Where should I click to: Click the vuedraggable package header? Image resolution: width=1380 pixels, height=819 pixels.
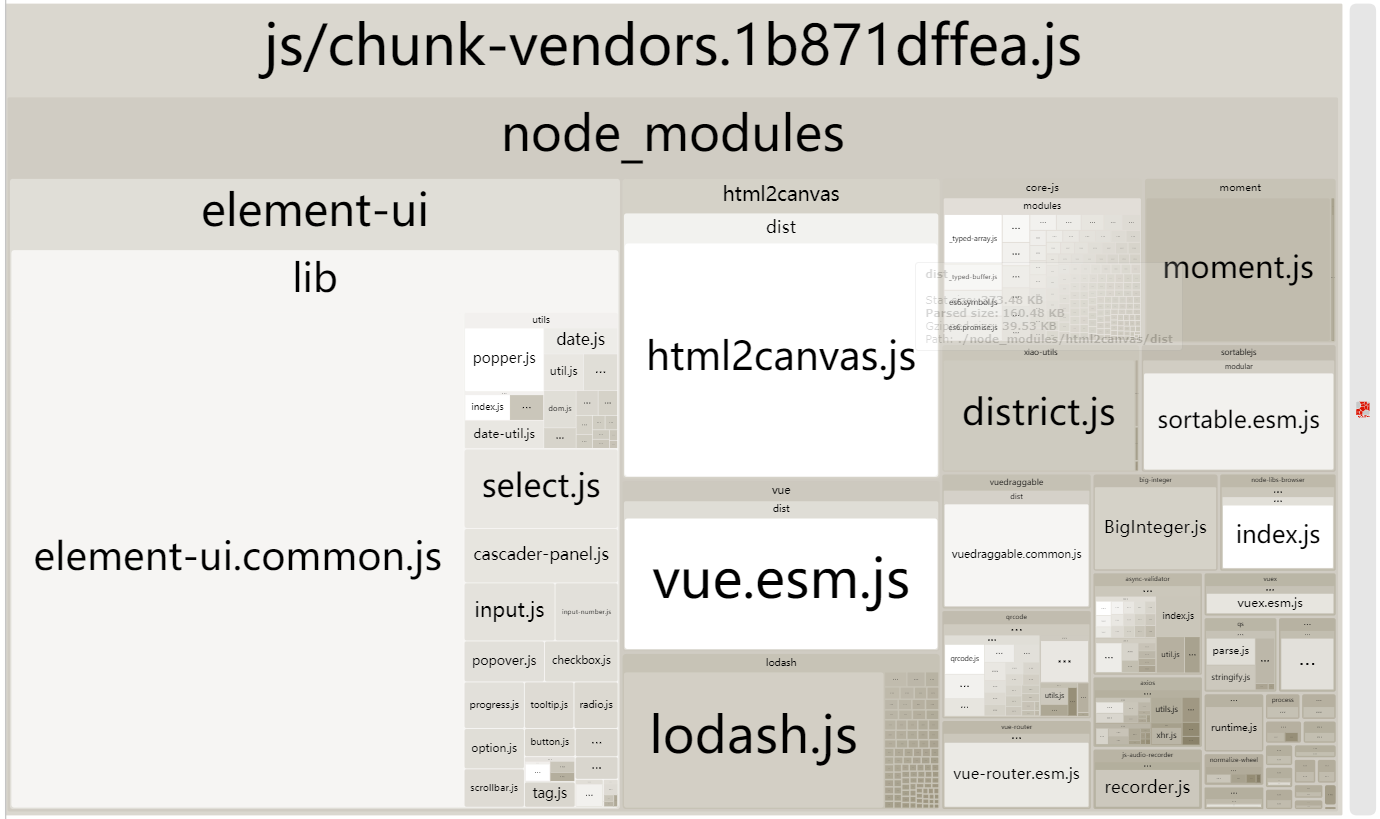coord(1016,483)
